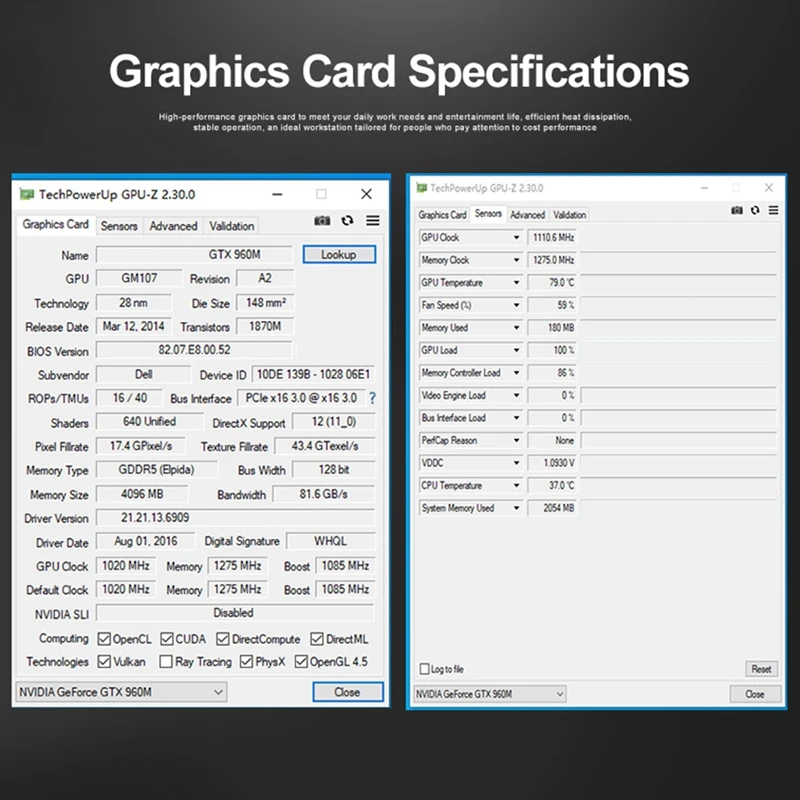Image resolution: width=800 pixels, height=800 pixels.
Task: Click the Device ID field 10DE 139B
Action: 313,374
